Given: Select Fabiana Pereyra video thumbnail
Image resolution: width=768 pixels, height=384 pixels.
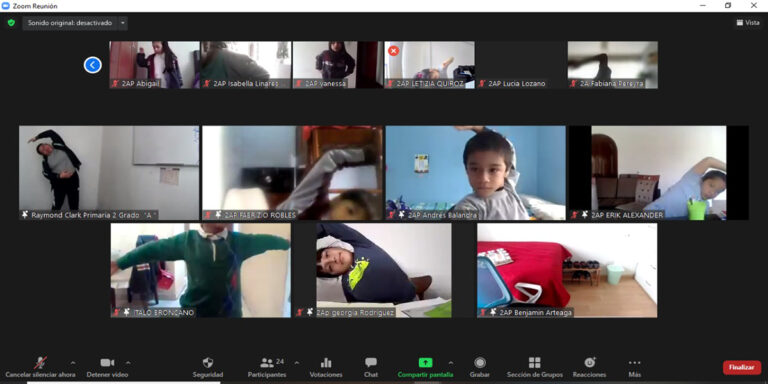Looking at the screenshot, I should point(613,65).
